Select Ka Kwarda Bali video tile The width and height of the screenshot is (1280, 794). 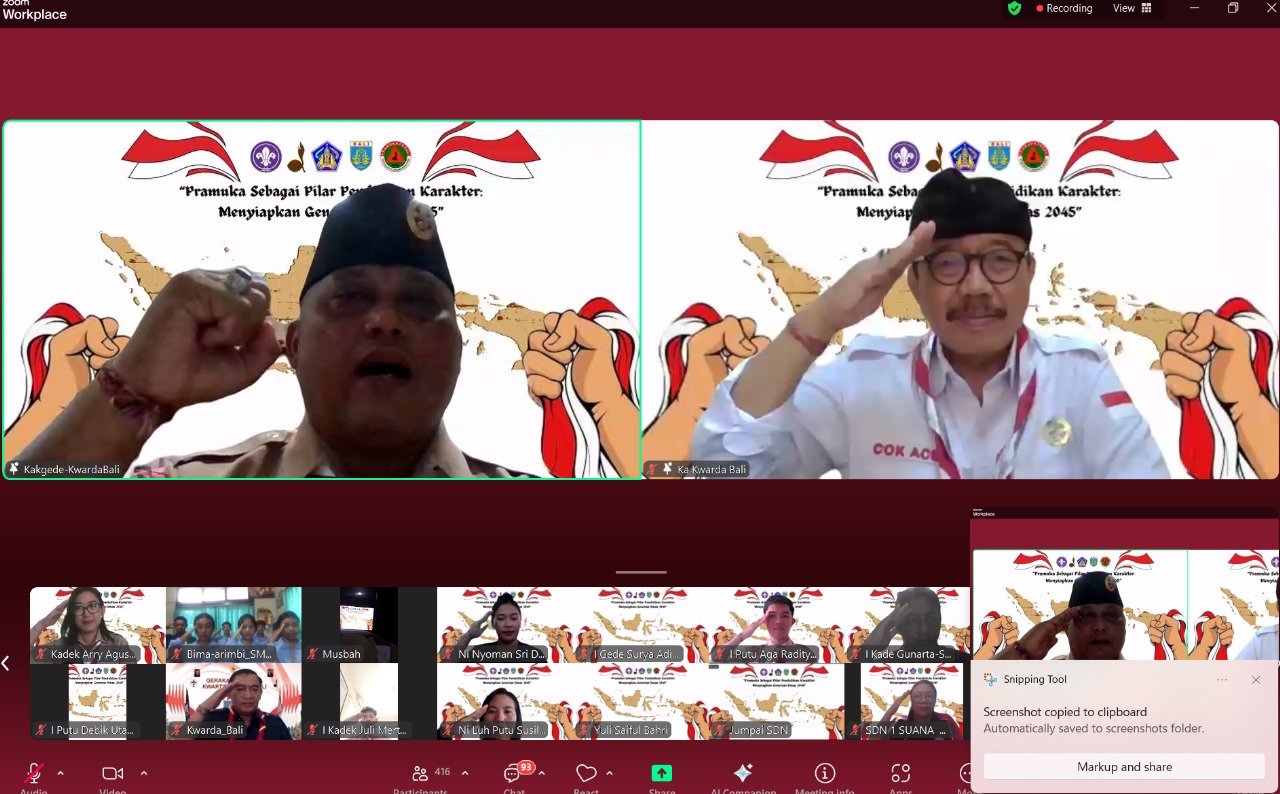960,300
